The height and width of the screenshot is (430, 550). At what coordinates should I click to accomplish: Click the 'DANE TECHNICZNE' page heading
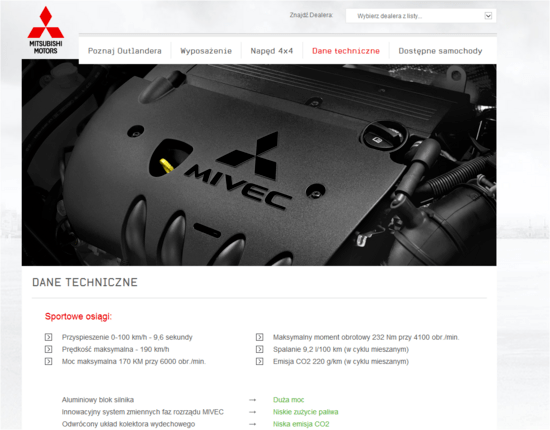click(x=85, y=282)
